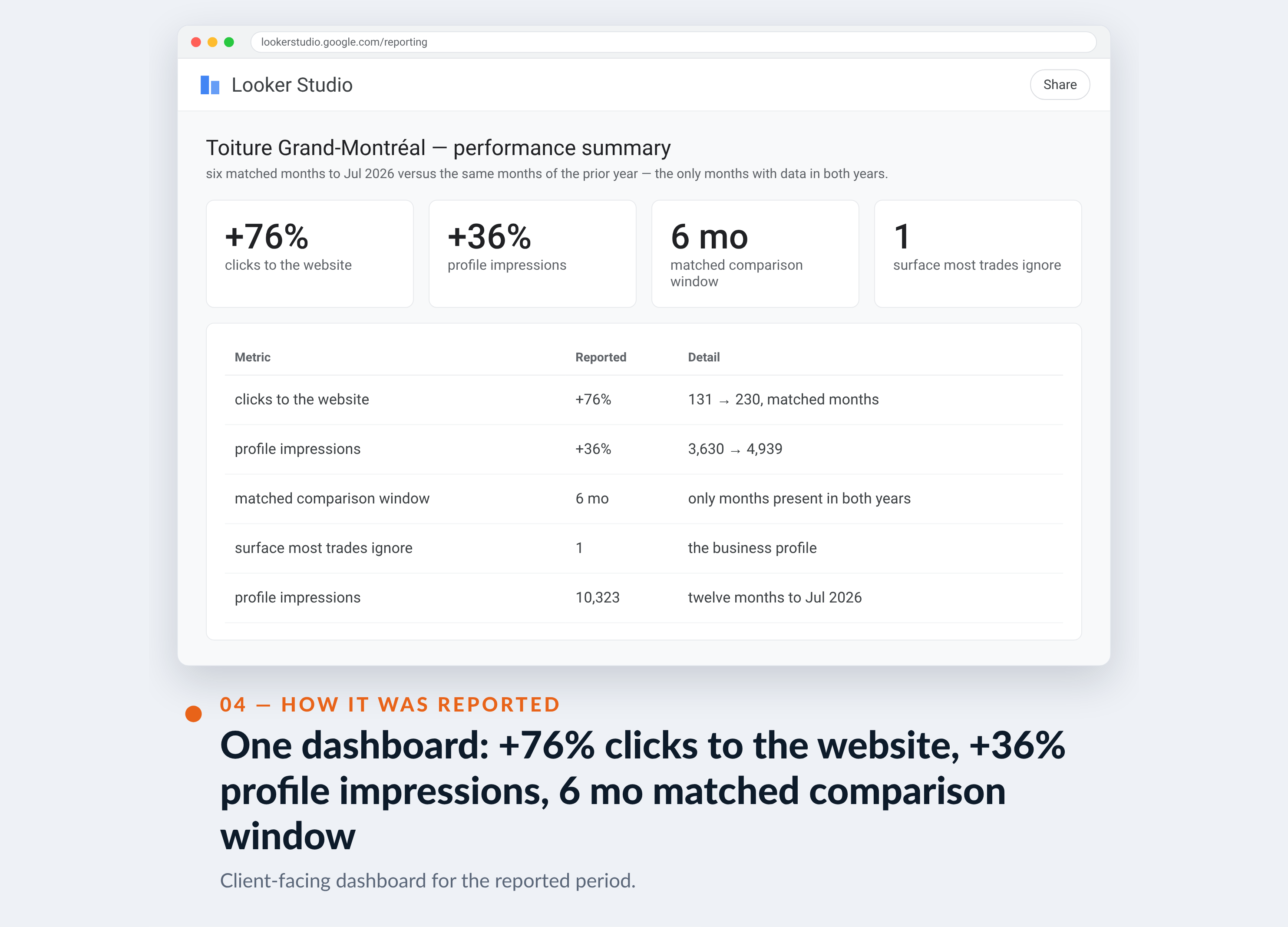Click the +76% value in the Reported column
This screenshot has height=927, width=1288.
click(593, 399)
